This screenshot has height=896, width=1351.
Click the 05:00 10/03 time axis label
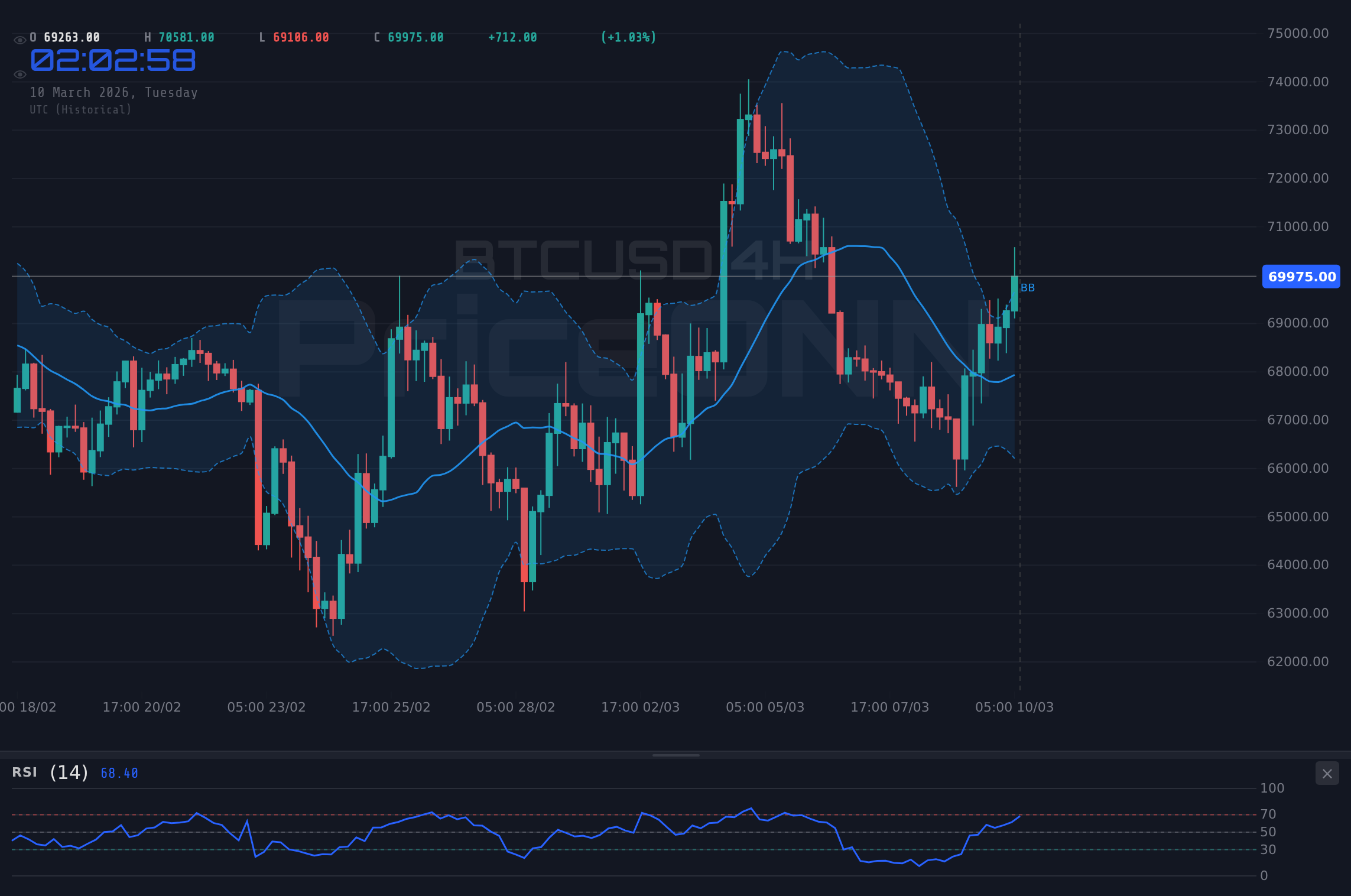tap(1015, 707)
